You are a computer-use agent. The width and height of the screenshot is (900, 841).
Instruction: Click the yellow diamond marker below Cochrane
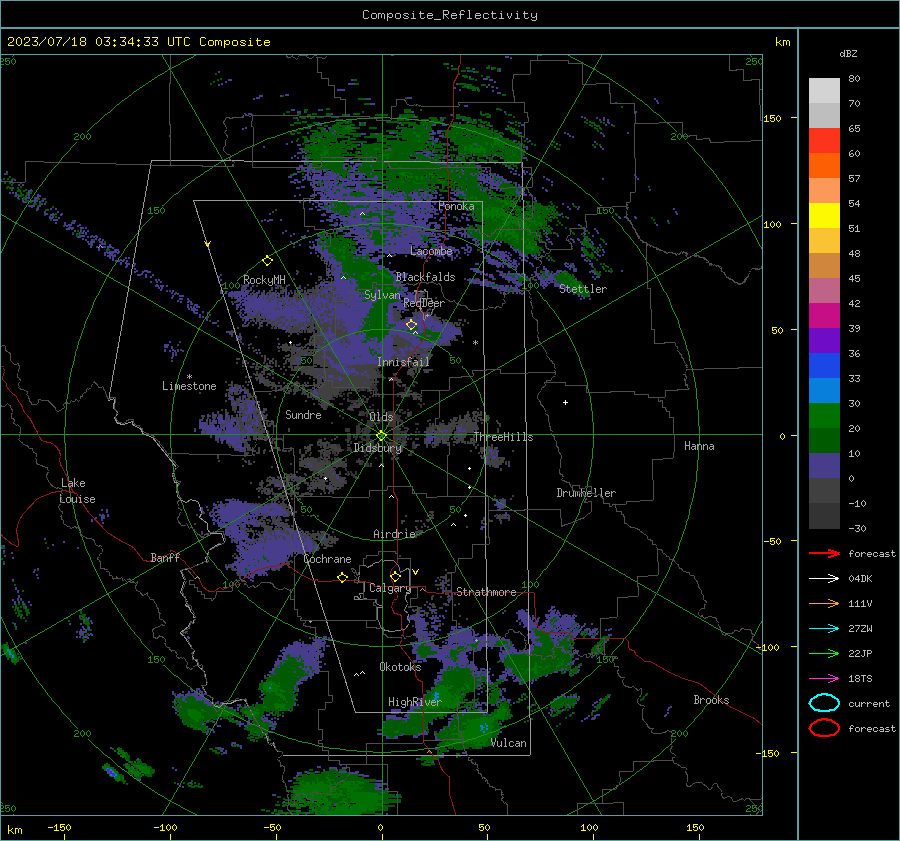tap(343, 577)
